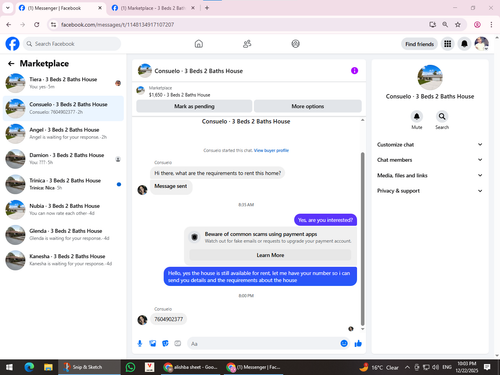Expand Chat members section
The image size is (500, 375).
[430, 160]
